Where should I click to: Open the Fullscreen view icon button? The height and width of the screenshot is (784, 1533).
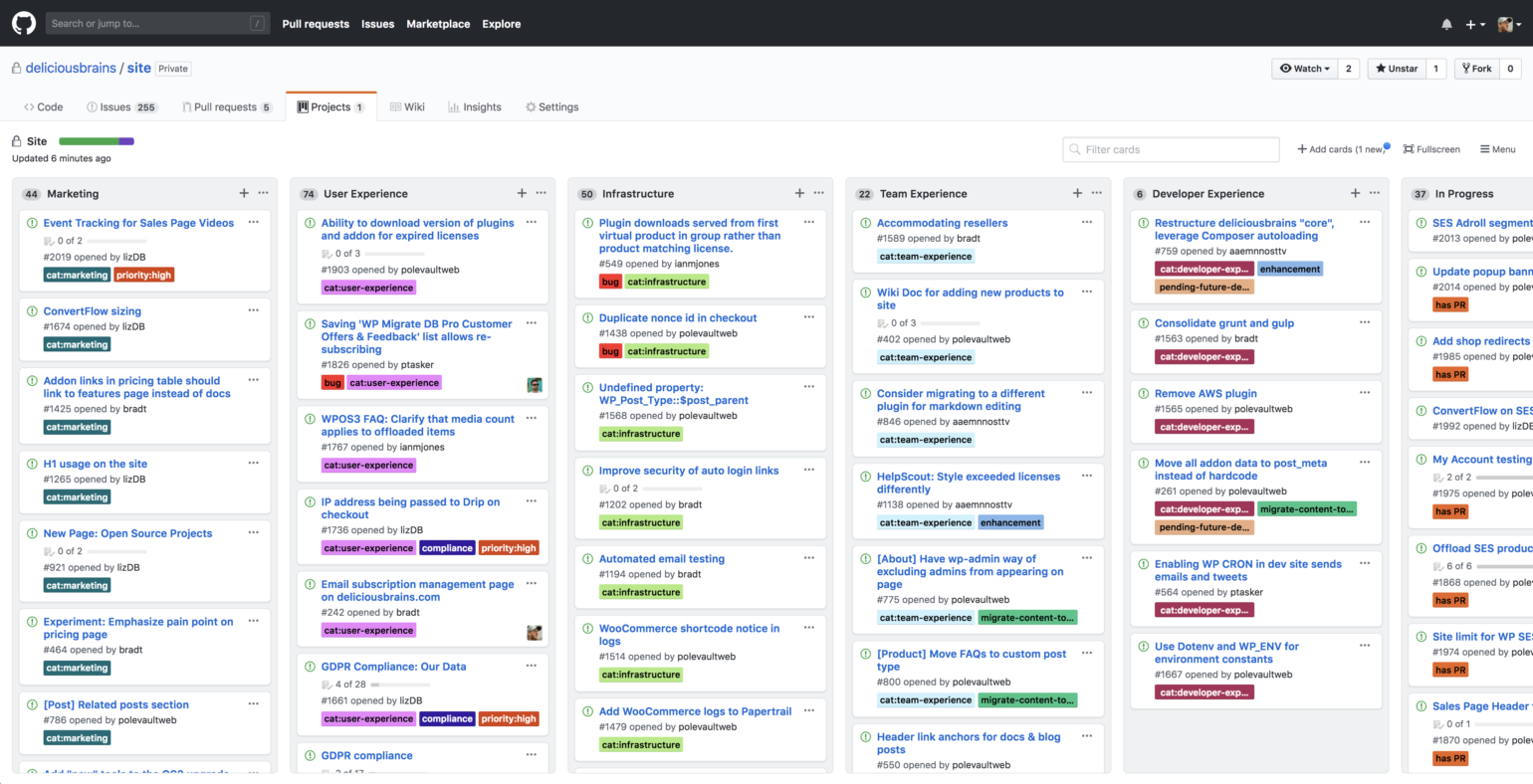tap(1431, 149)
